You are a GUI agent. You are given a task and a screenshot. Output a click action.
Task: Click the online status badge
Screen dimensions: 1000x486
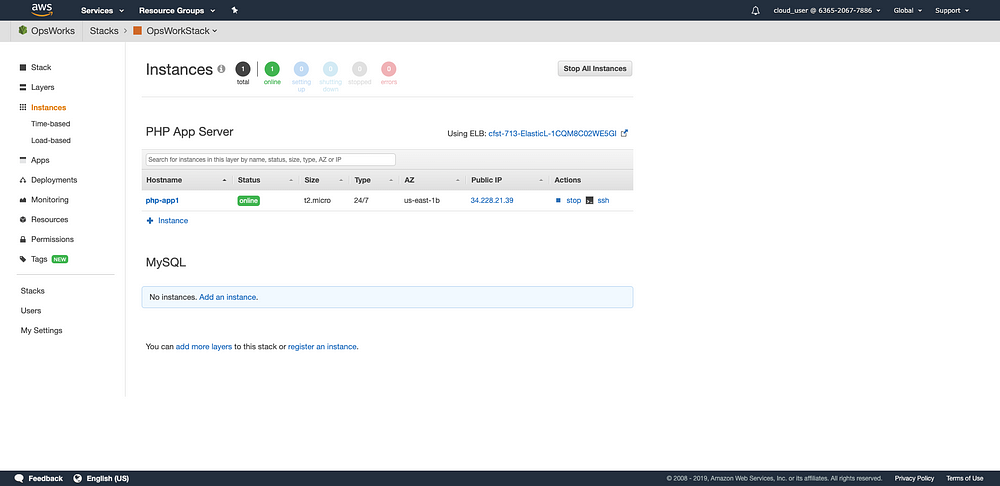[249, 200]
